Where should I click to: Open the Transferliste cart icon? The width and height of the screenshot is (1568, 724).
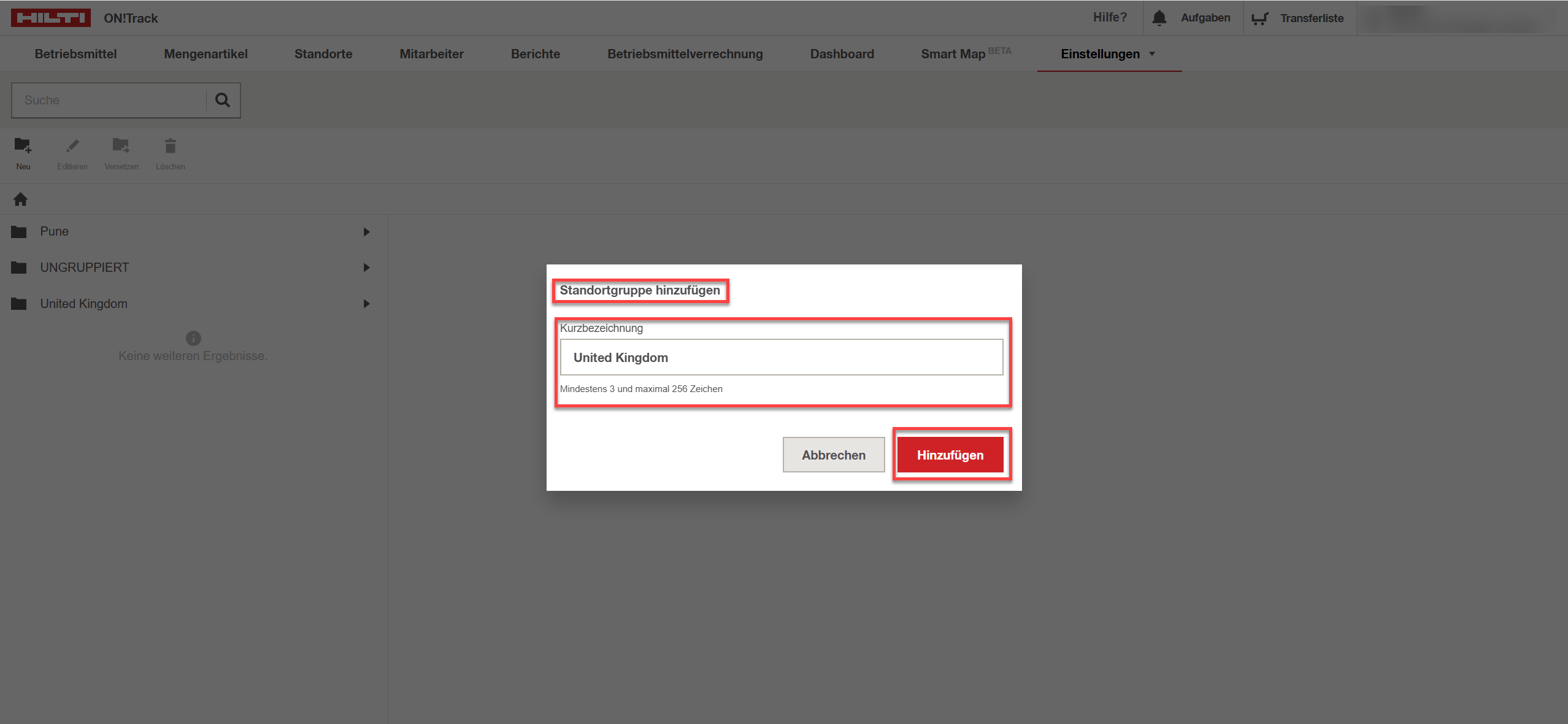(1259, 18)
